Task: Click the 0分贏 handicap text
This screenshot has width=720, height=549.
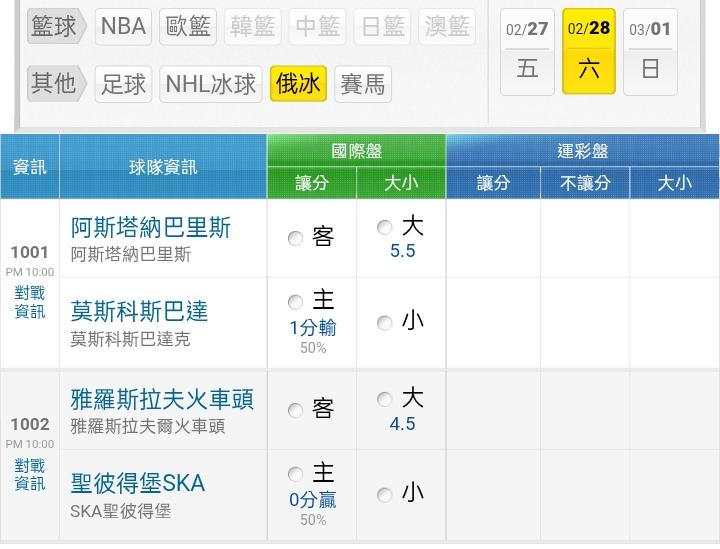Action: (313, 500)
